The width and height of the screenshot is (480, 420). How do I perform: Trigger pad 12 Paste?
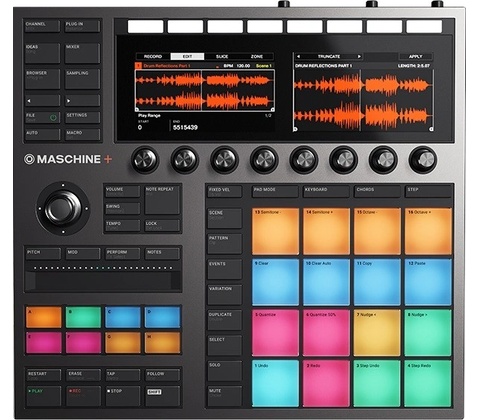point(428,282)
